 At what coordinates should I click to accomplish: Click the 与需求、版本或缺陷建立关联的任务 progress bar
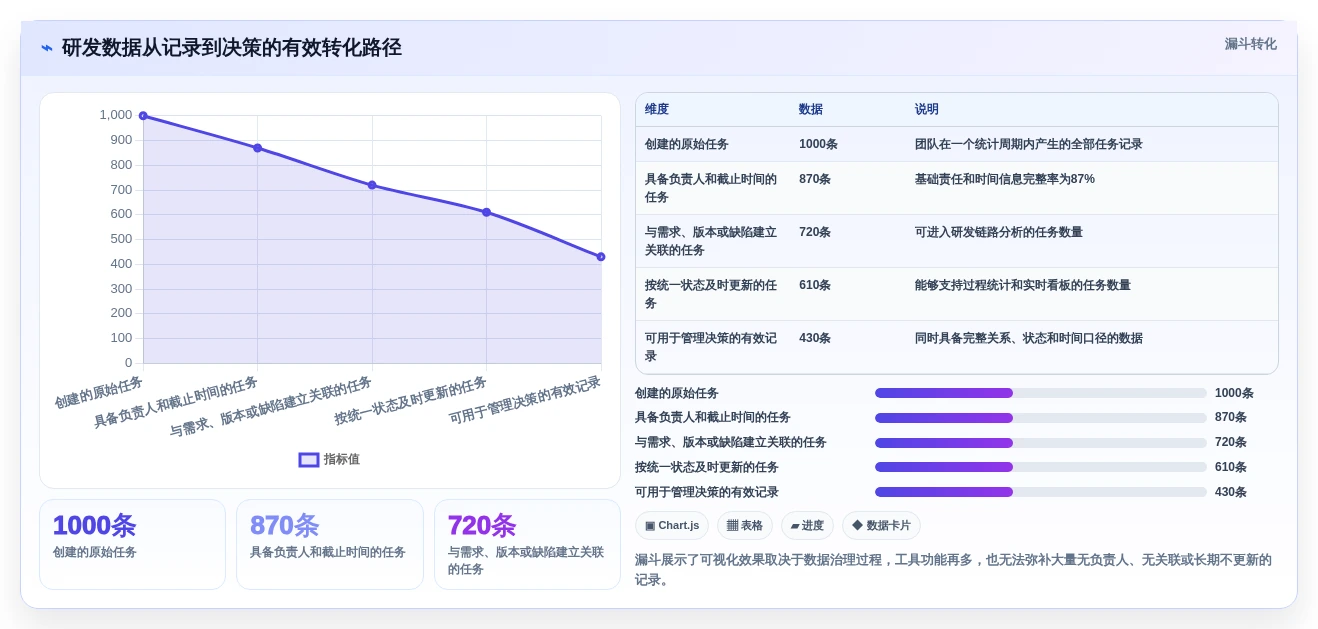click(1041, 443)
